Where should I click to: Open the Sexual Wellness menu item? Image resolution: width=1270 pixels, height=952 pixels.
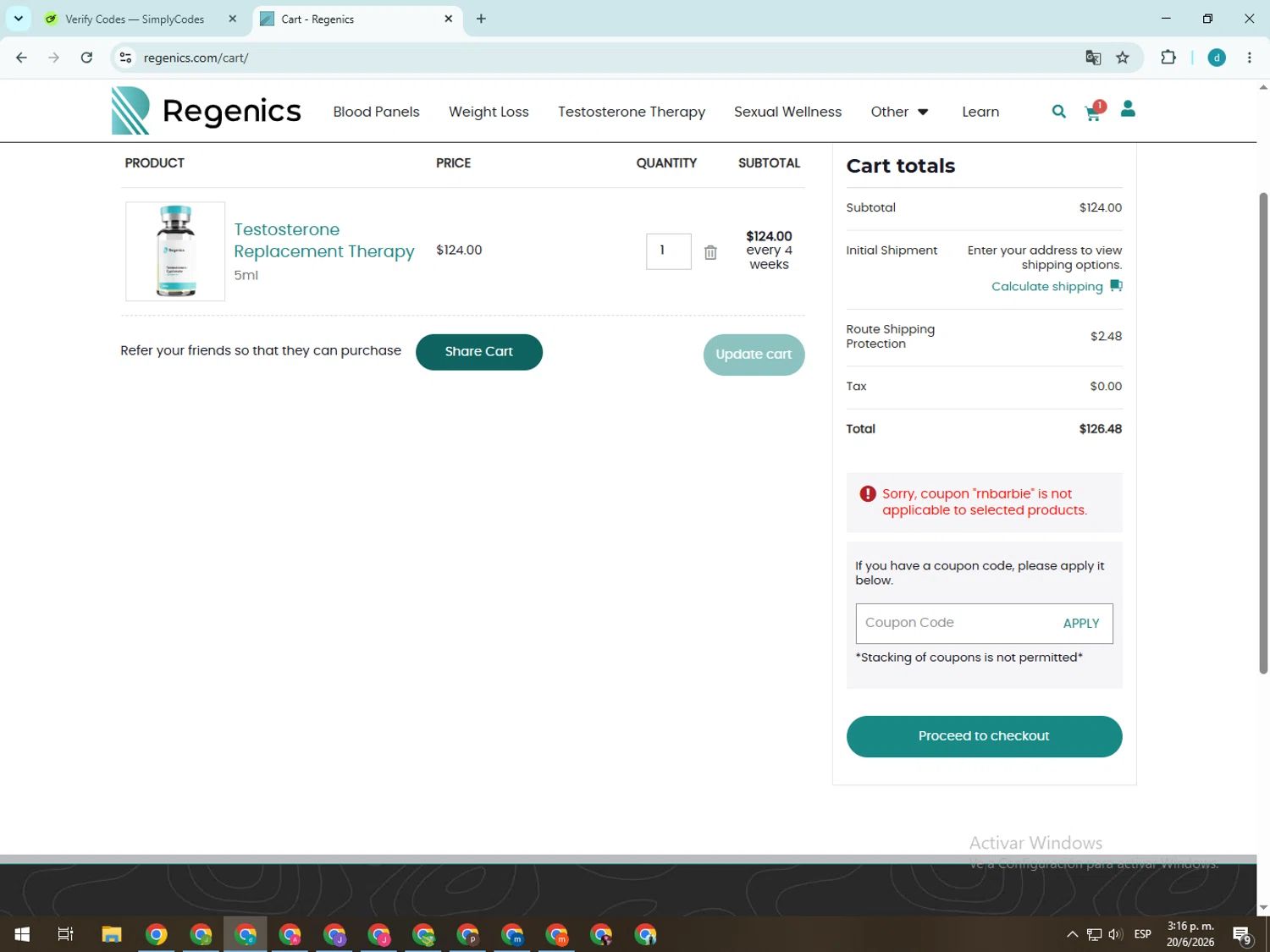pyautogui.click(x=787, y=112)
